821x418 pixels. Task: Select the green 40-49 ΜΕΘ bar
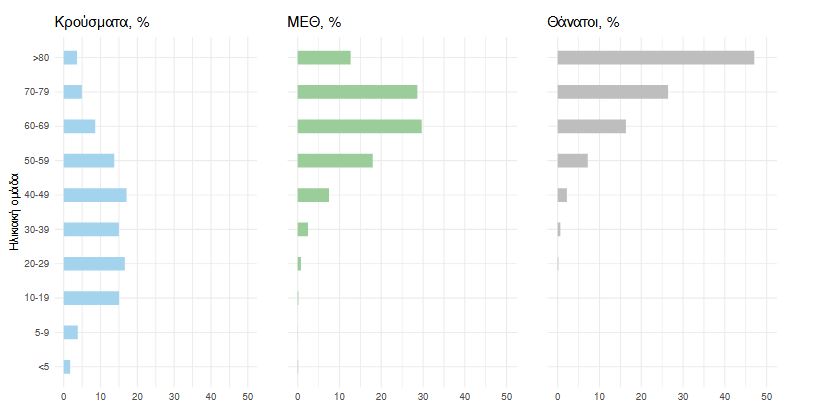click(x=313, y=195)
